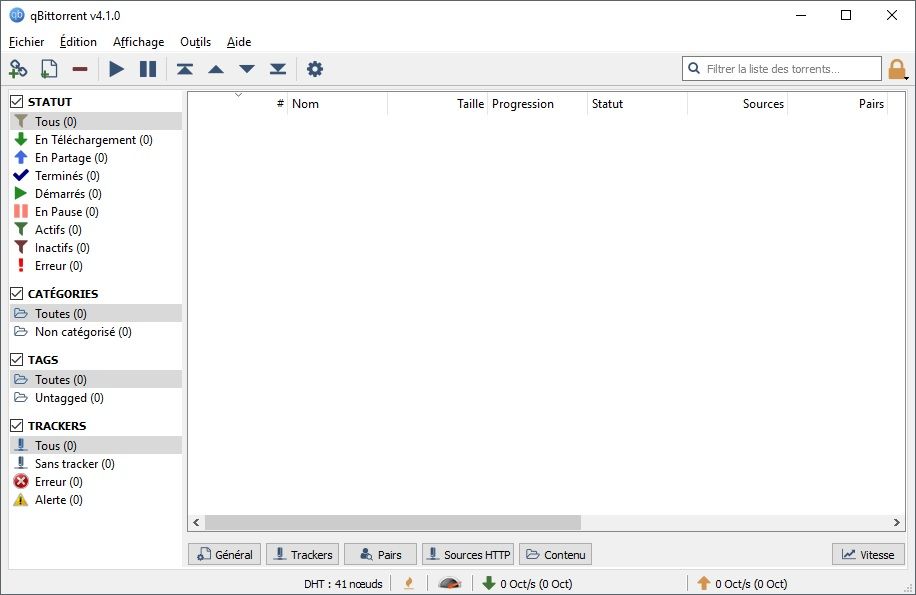Select Tous (0) under Trackers

[x=96, y=446]
